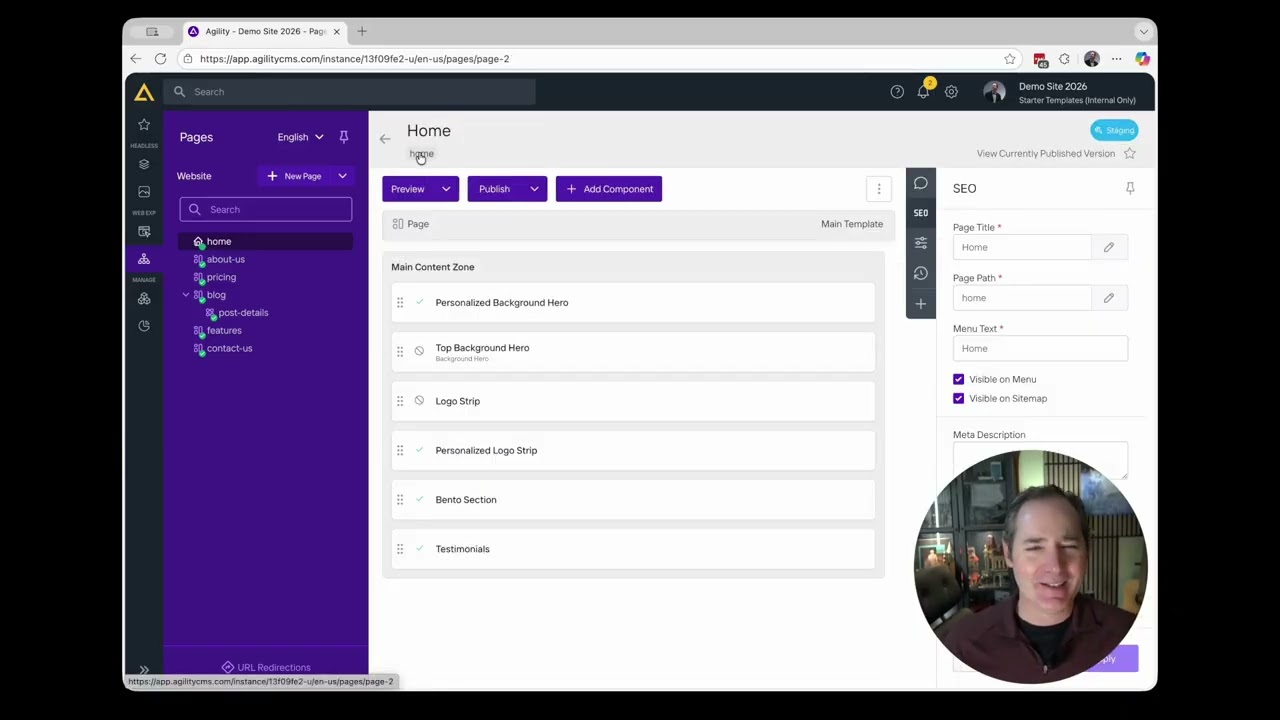Viewport: 1280px width, 720px height.
Task: Bookmark page with browser star icon
Action: click(x=1010, y=59)
